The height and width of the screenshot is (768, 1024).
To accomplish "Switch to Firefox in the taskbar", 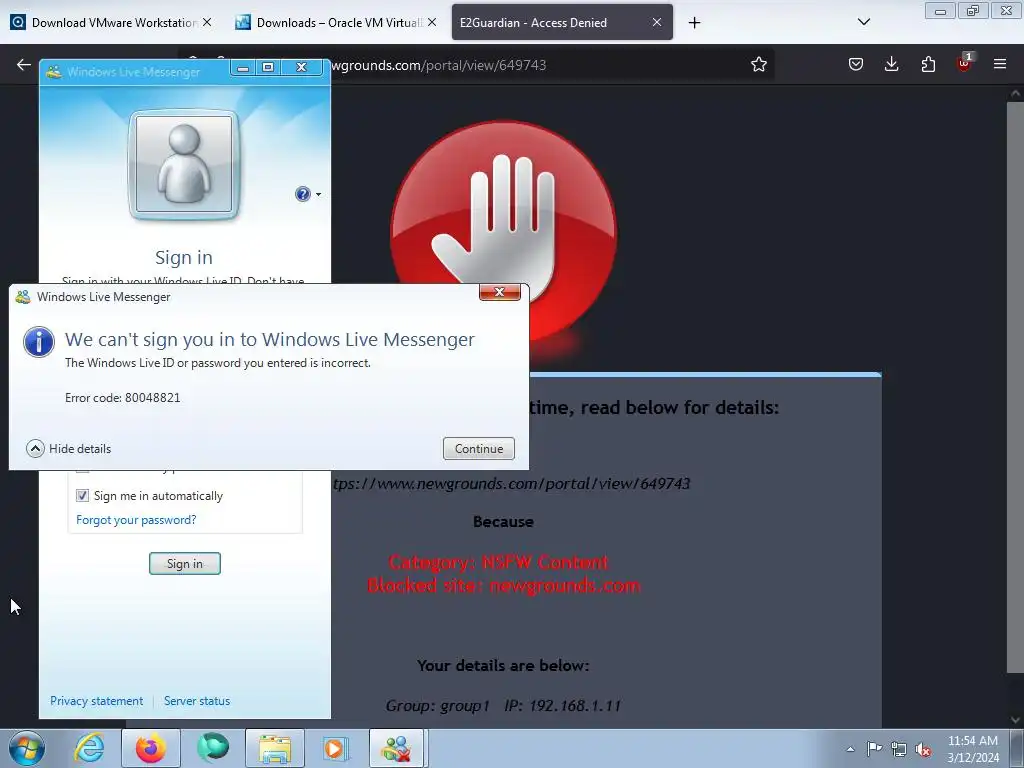I will pos(150,748).
